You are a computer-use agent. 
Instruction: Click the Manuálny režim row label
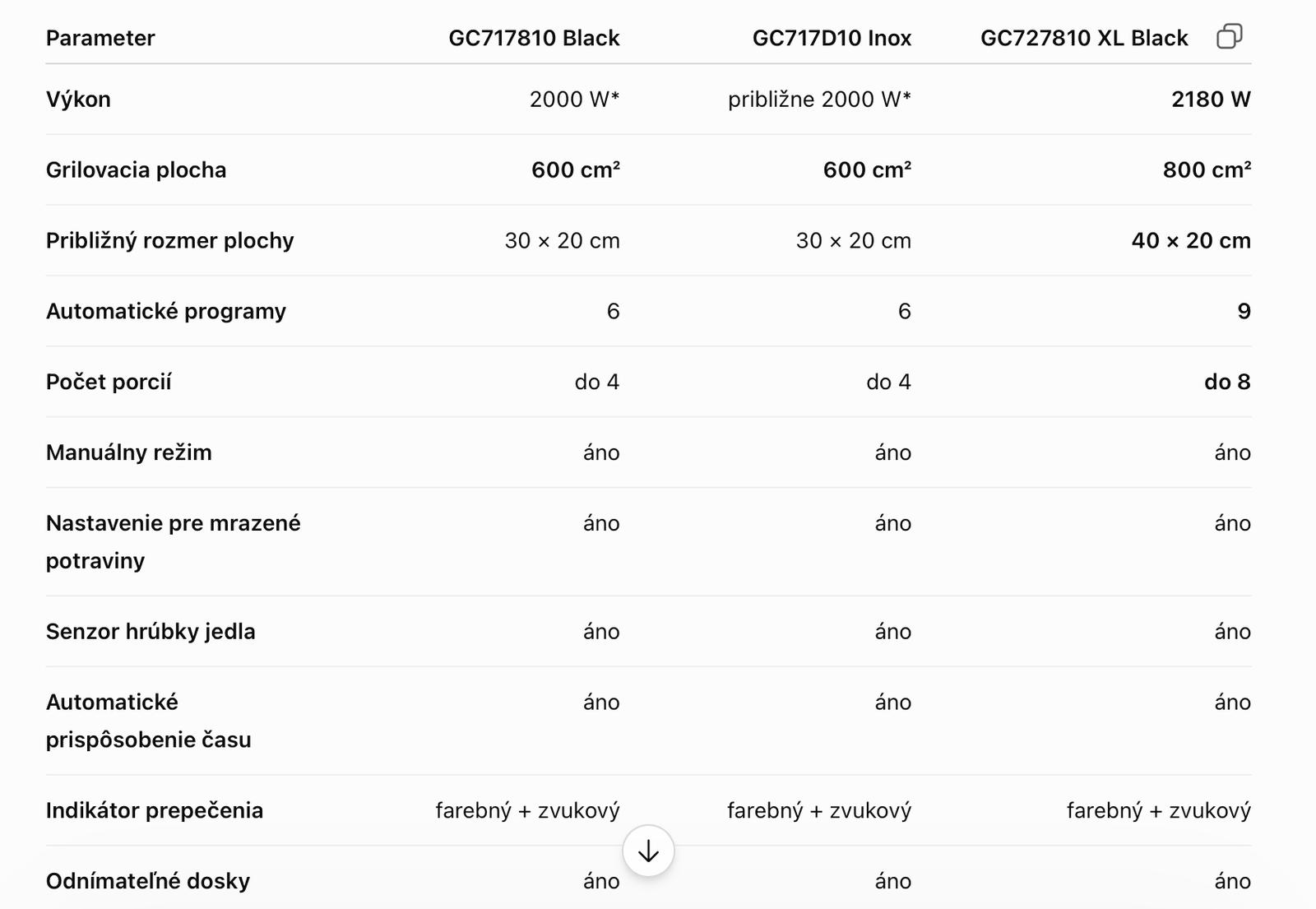tap(129, 452)
